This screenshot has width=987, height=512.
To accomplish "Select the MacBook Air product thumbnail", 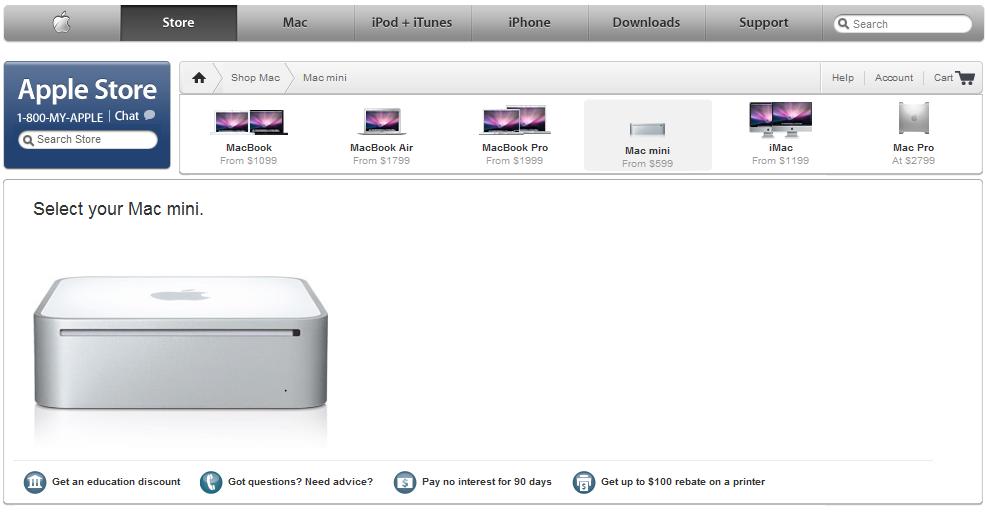I will (x=381, y=121).
